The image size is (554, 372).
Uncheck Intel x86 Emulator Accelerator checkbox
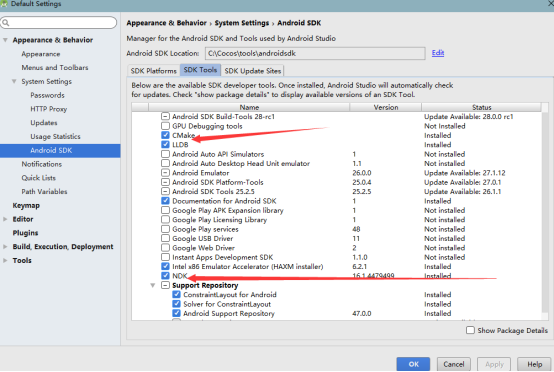click(x=165, y=266)
